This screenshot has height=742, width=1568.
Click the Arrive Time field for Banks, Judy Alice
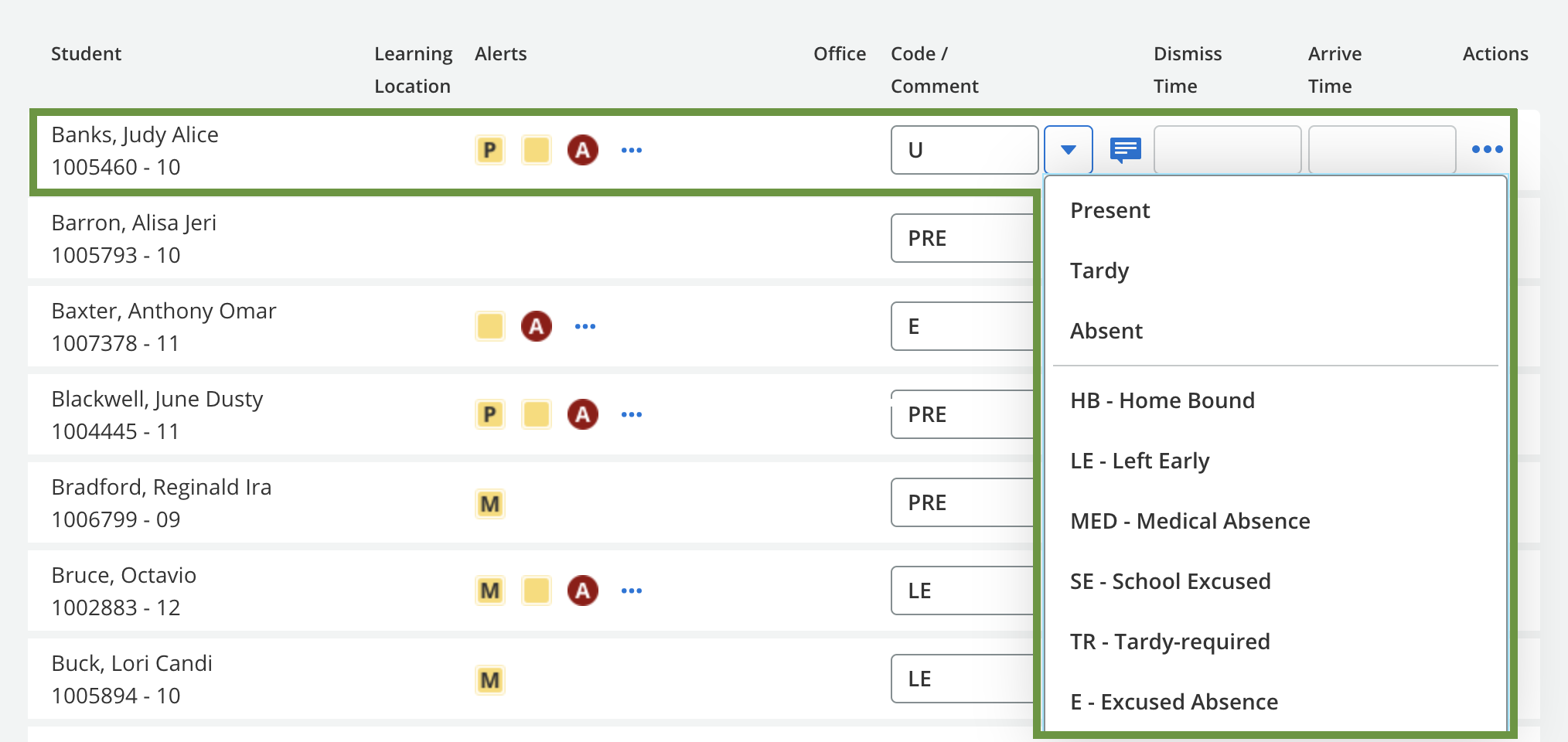tap(1382, 149)
